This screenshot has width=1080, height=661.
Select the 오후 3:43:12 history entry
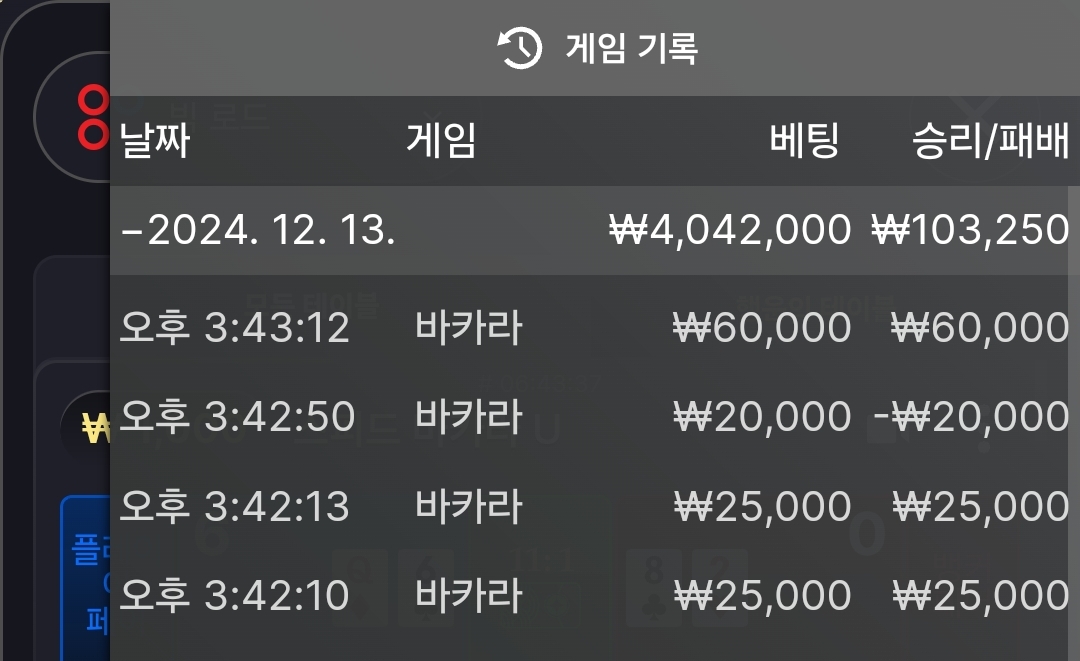595,326
